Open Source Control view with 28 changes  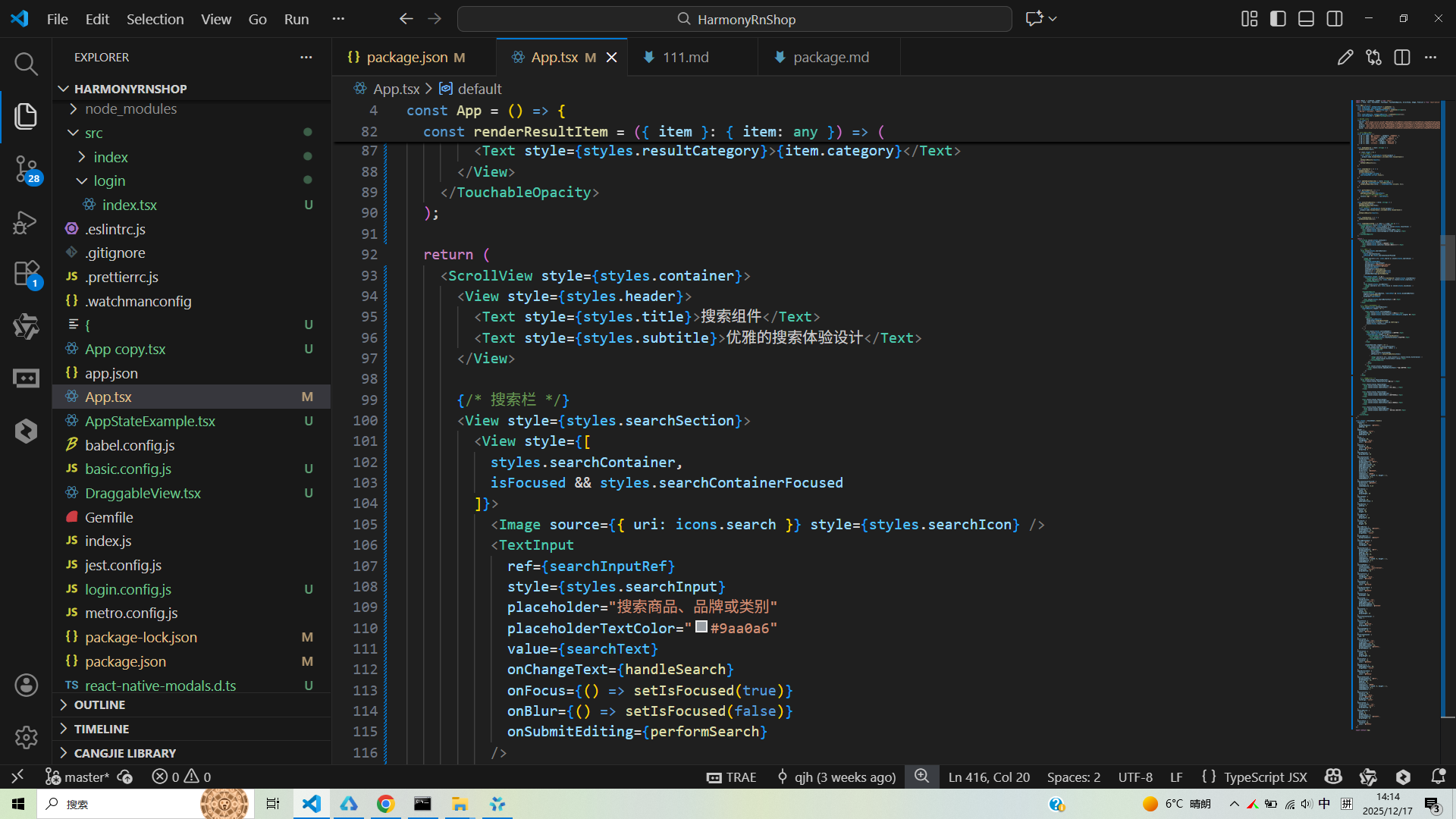click(x=26, y=168)
